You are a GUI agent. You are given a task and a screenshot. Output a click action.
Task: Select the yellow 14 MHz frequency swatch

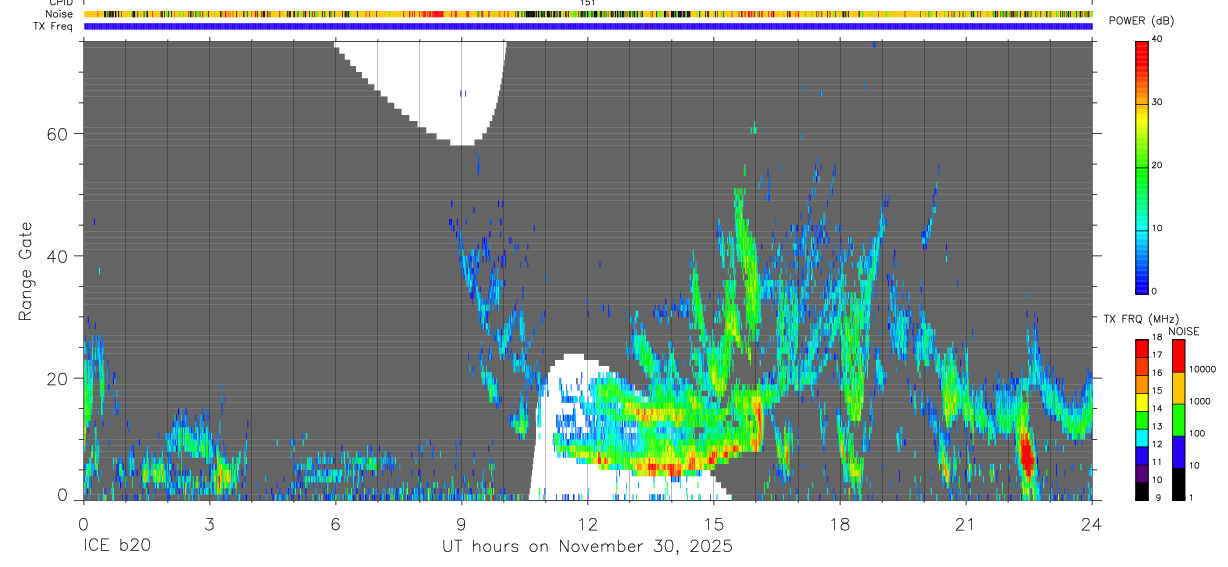pos(1141,402)
